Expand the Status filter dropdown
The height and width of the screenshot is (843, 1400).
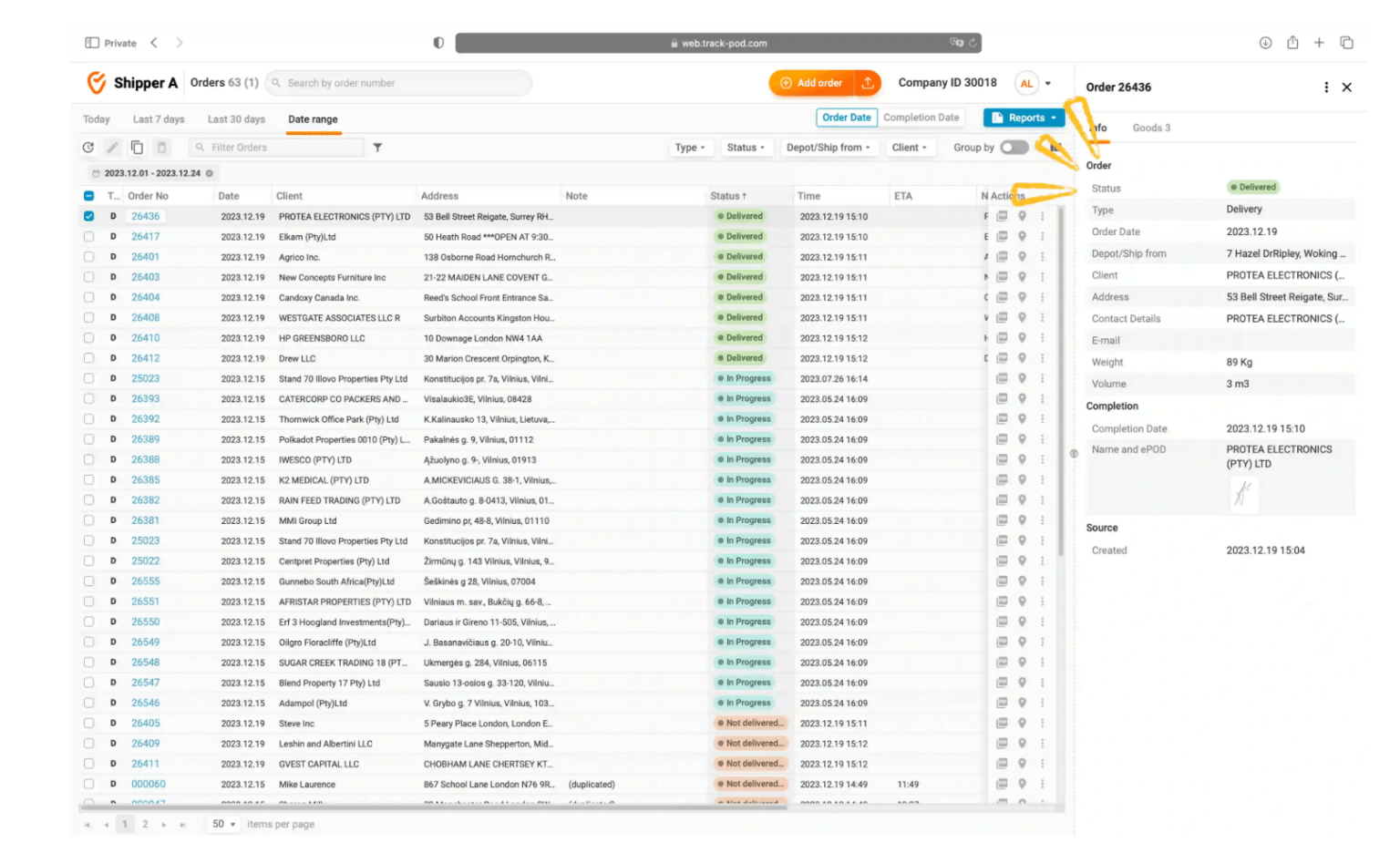746,147
